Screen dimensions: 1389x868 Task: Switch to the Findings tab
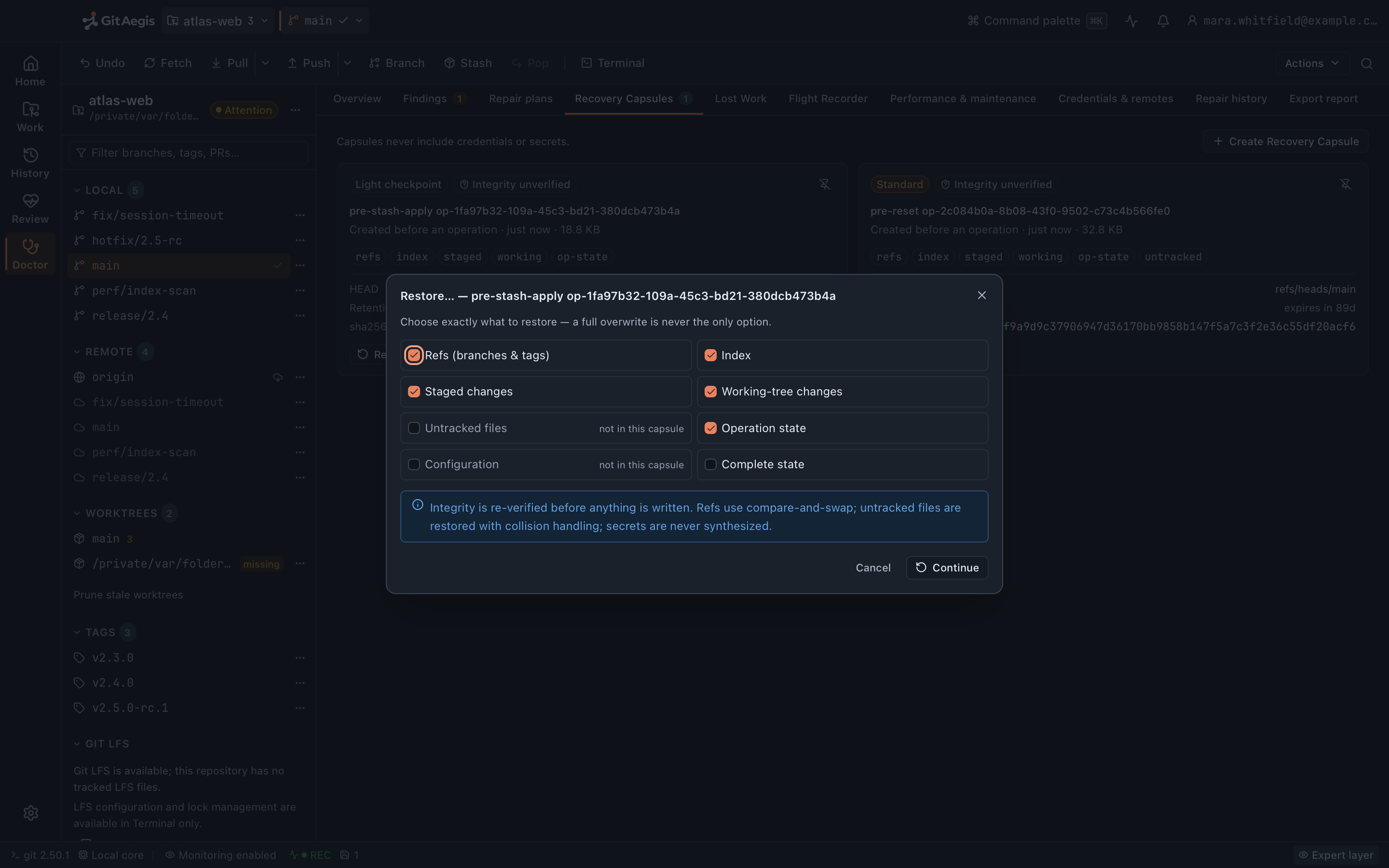pos(435,99)
